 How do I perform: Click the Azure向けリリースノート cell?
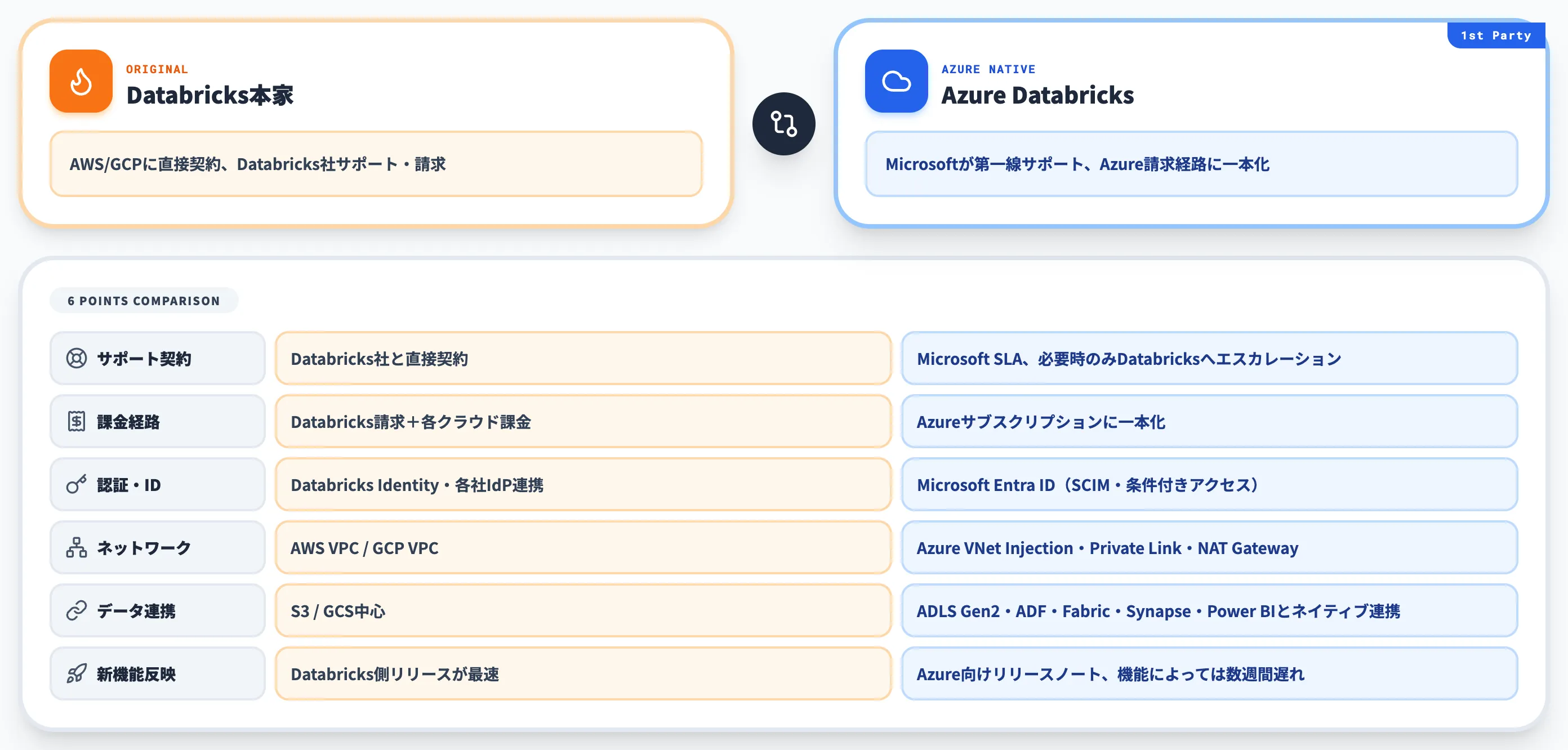click(1209, 674)
